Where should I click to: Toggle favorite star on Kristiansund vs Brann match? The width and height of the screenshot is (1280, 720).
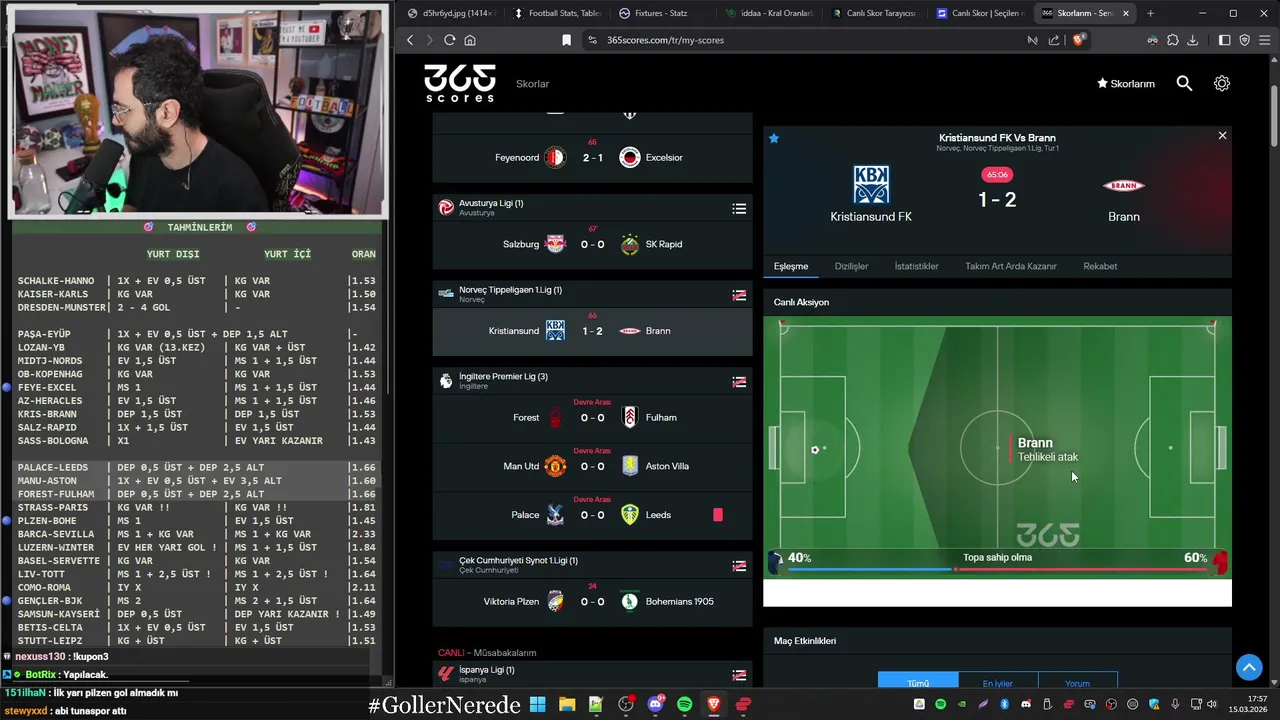(774, 138)
